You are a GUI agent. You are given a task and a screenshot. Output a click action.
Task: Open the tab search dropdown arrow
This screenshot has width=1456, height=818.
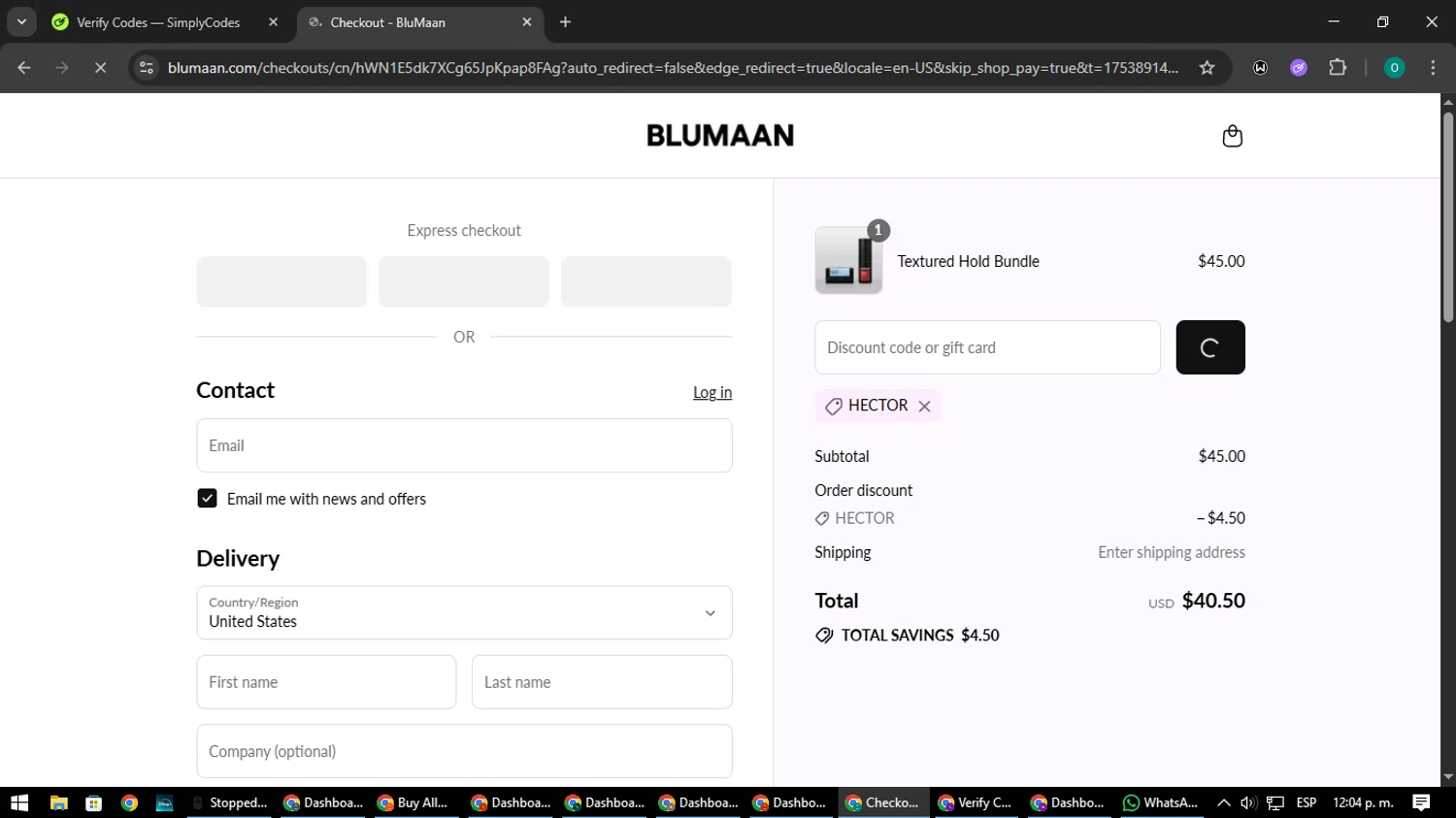[x=21, y=21]
